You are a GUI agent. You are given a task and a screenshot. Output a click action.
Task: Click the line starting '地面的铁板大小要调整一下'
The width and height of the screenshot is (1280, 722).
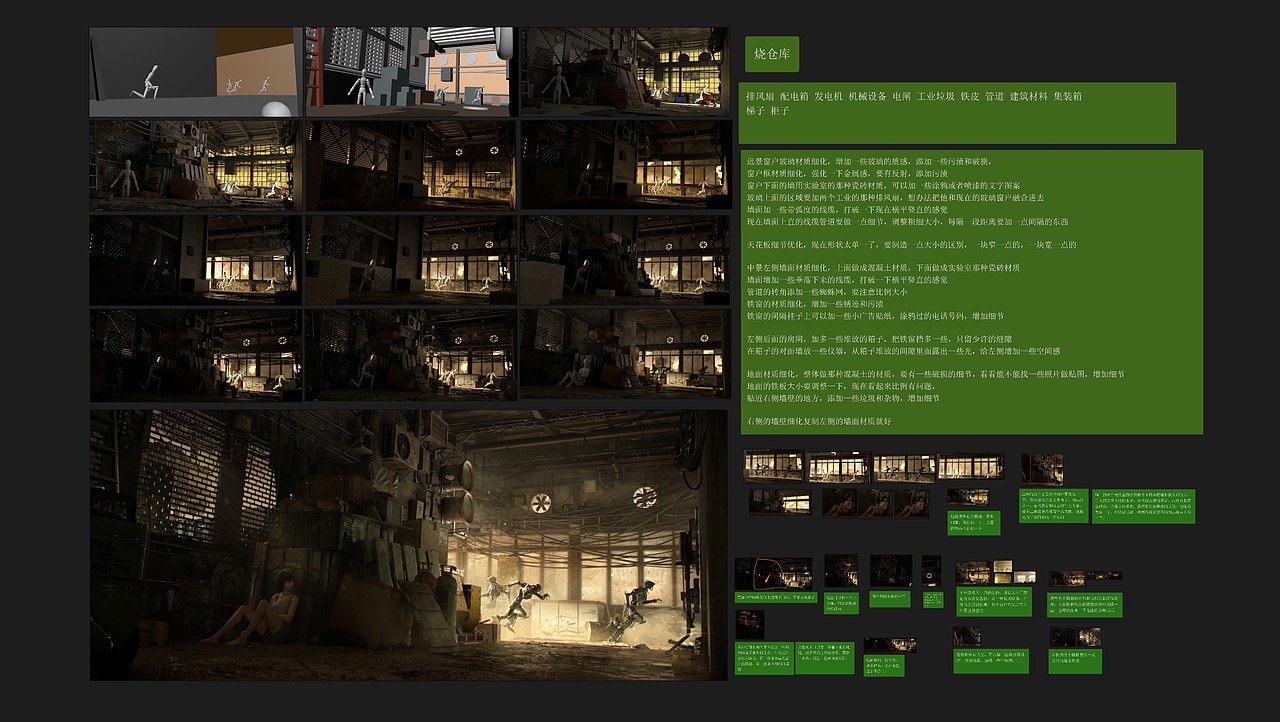point(841,386)
